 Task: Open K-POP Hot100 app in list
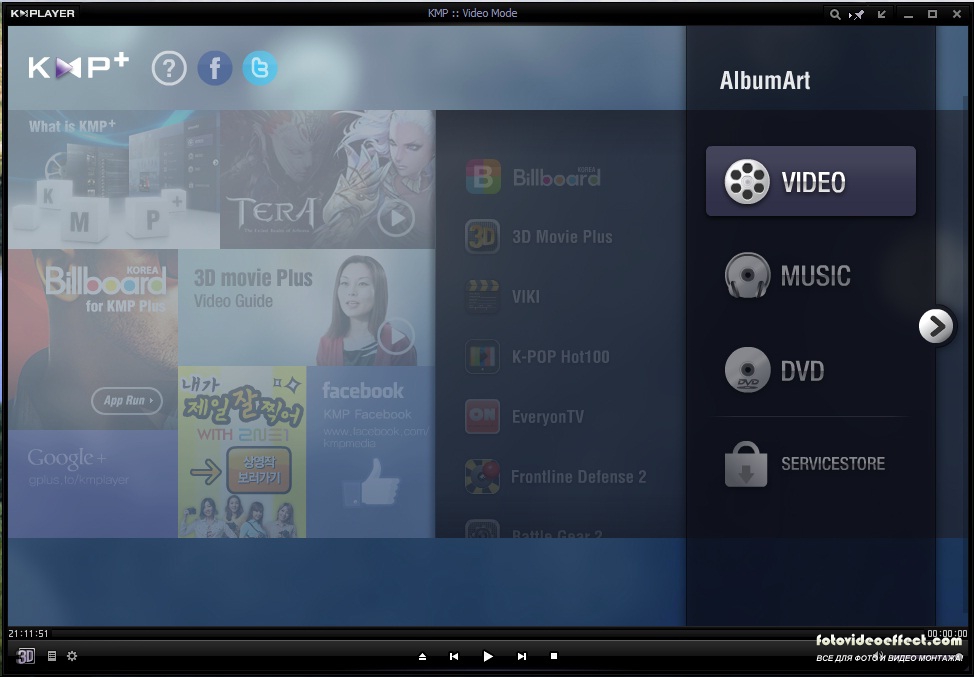coord(538,357)
